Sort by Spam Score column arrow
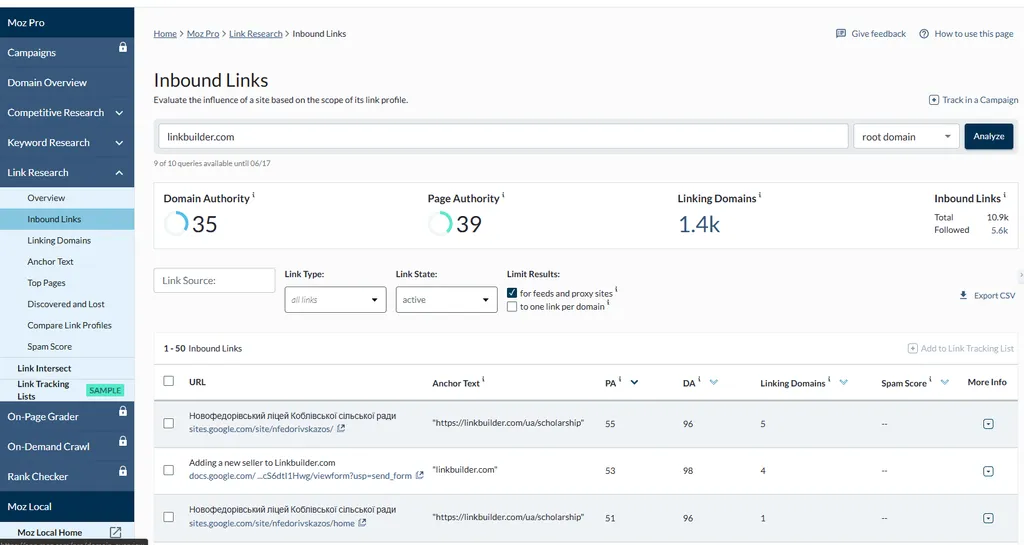 tap(944, 382)
